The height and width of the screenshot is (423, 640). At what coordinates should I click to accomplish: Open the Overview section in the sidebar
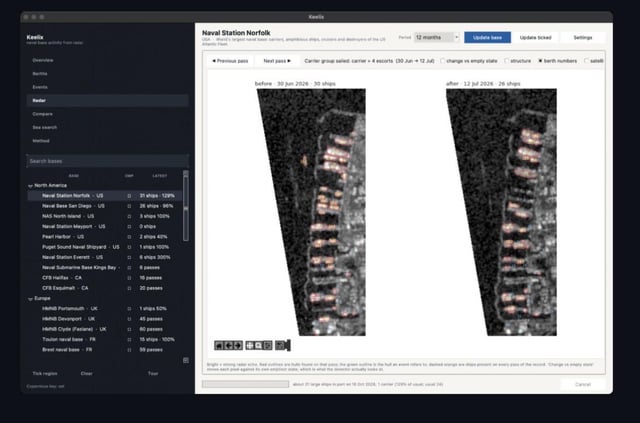point(108,60)
